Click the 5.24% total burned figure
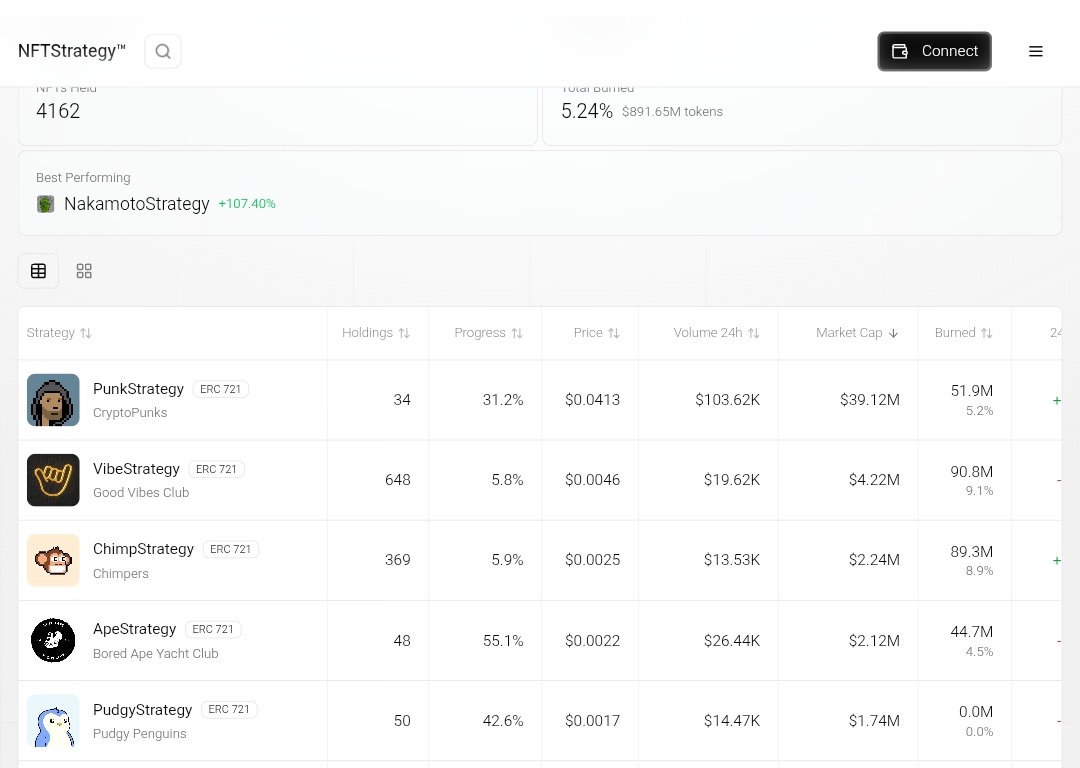Viewport: 1080px width, 768px height. (587, 111)
